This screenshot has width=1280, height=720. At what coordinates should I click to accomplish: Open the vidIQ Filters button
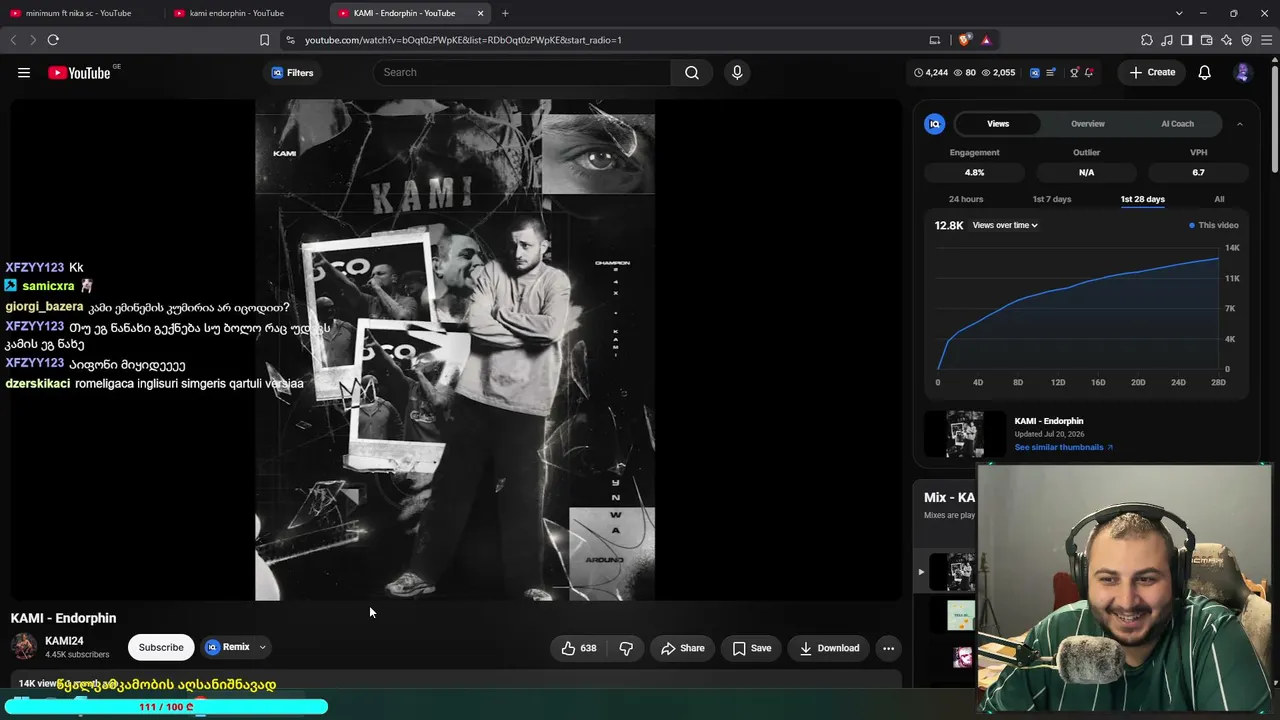click(x=292, y=72)
